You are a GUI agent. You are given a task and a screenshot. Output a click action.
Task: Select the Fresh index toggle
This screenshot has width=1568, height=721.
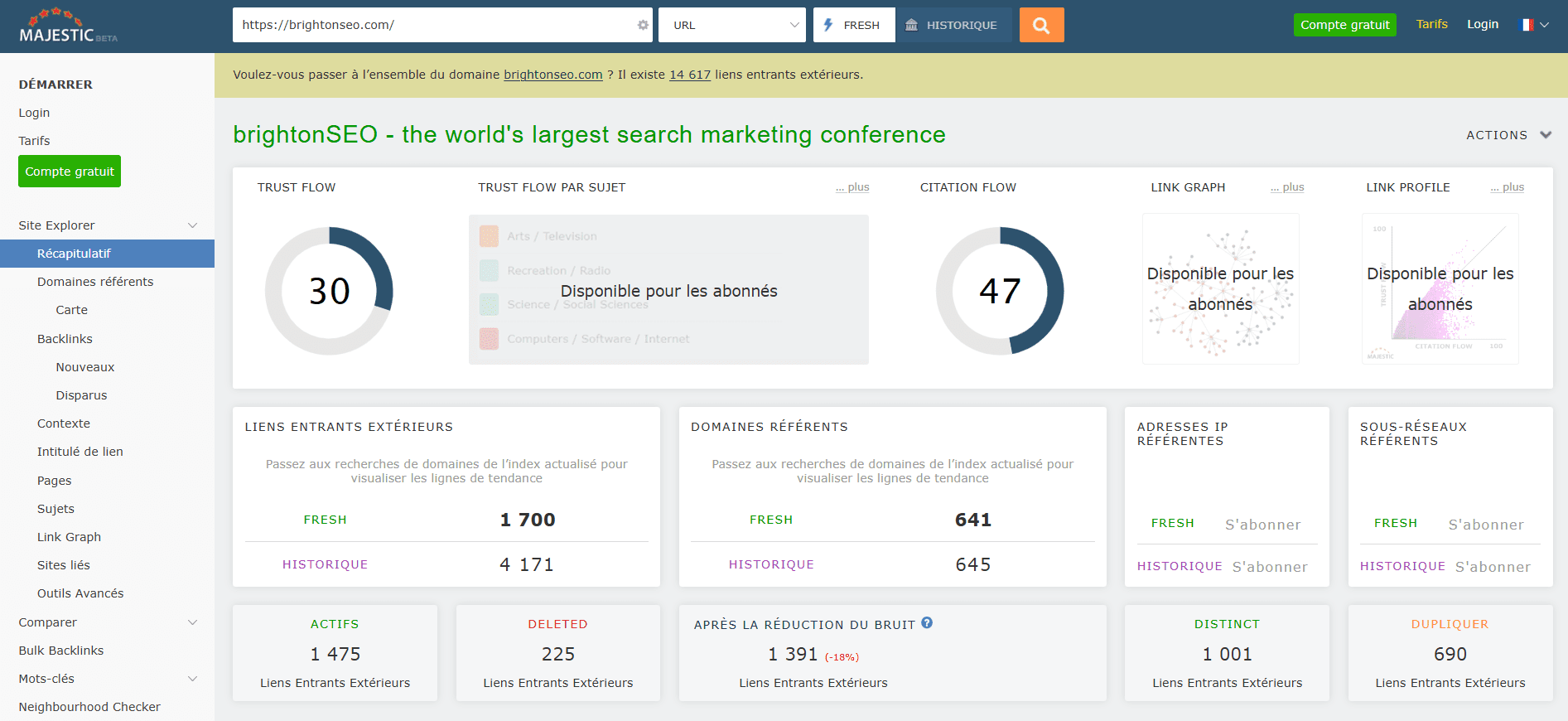[x=853, y=25]
